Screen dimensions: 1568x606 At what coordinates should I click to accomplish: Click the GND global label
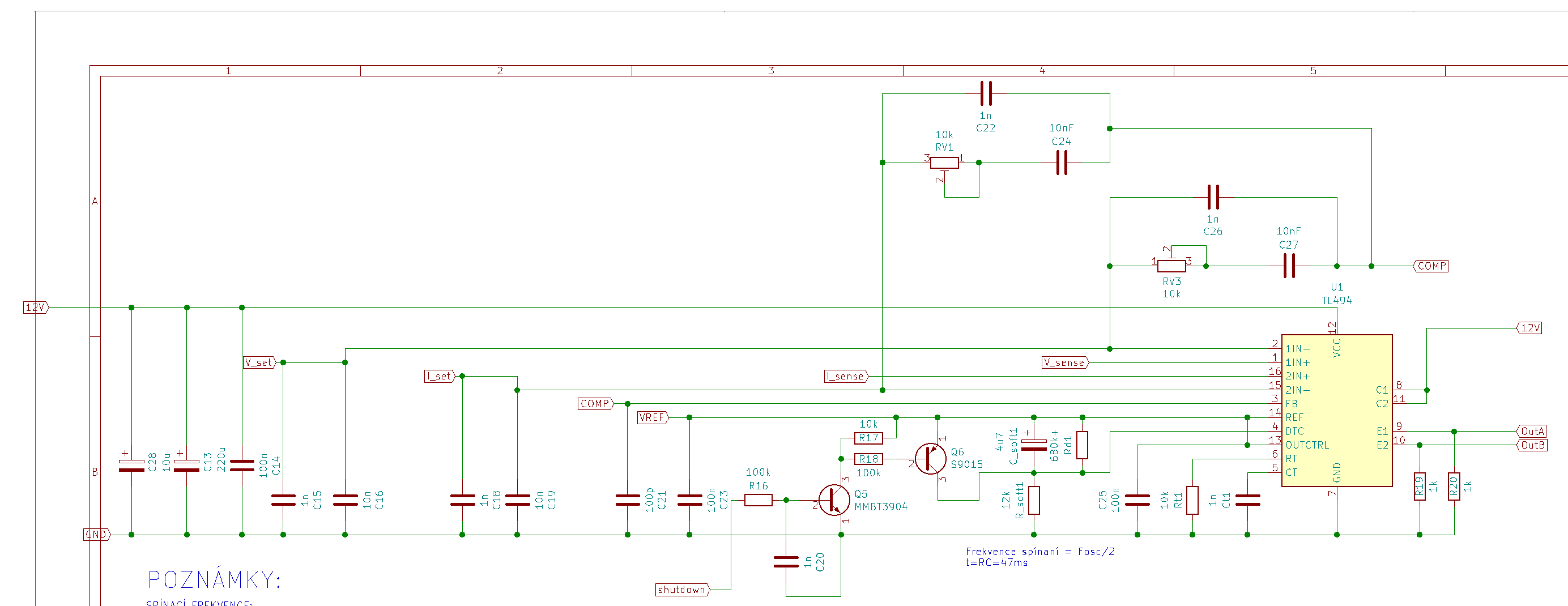97,535
